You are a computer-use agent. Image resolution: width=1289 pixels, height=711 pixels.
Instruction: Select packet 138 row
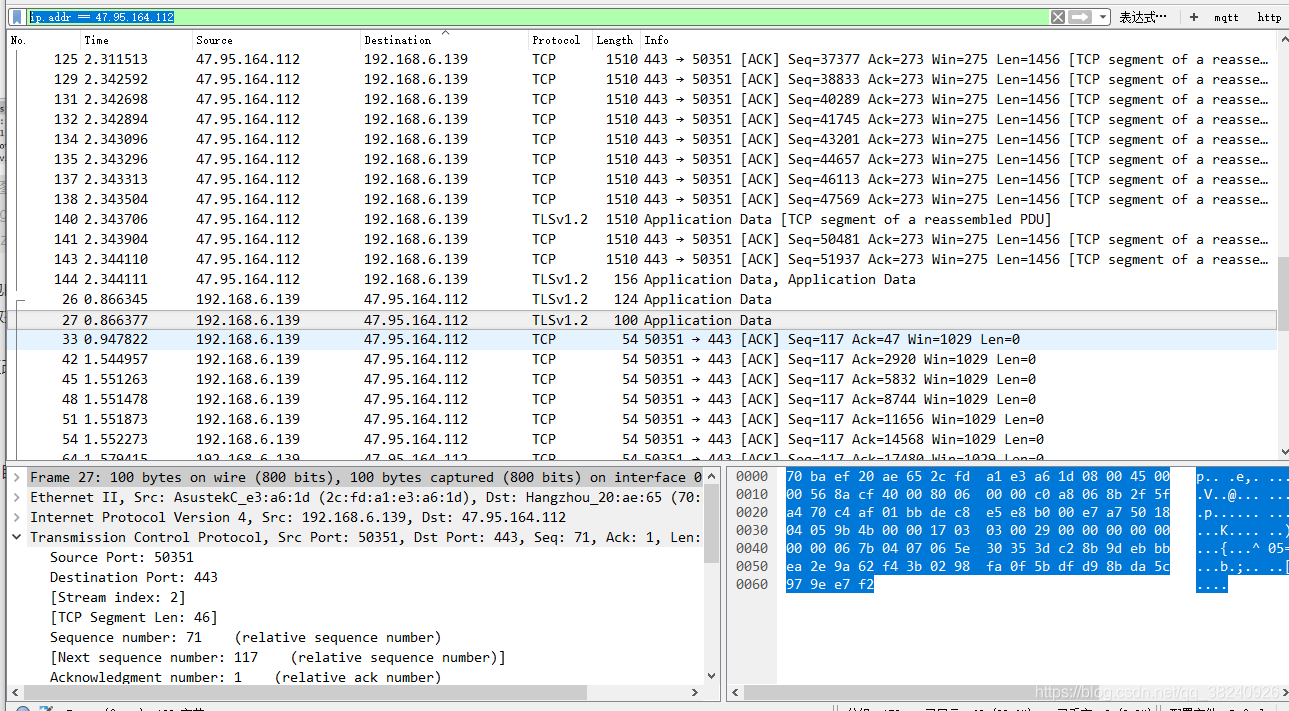(x=641, y=199)
